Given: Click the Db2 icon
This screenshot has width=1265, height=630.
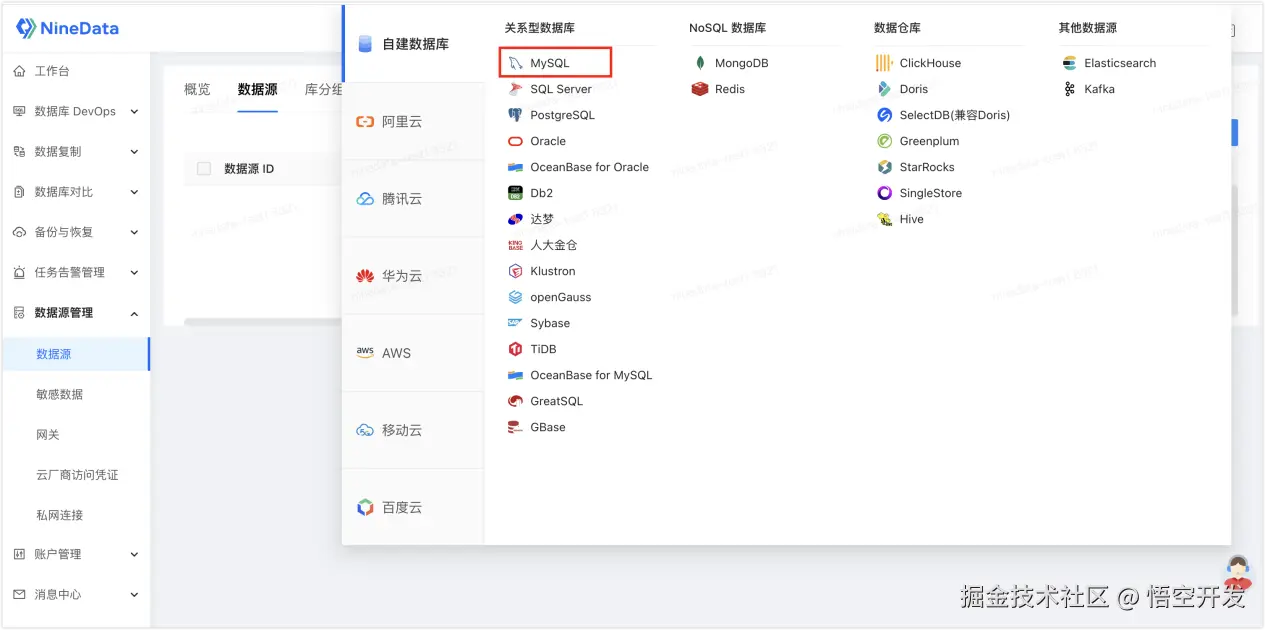Looking at the screenshot, I should 515,193.
